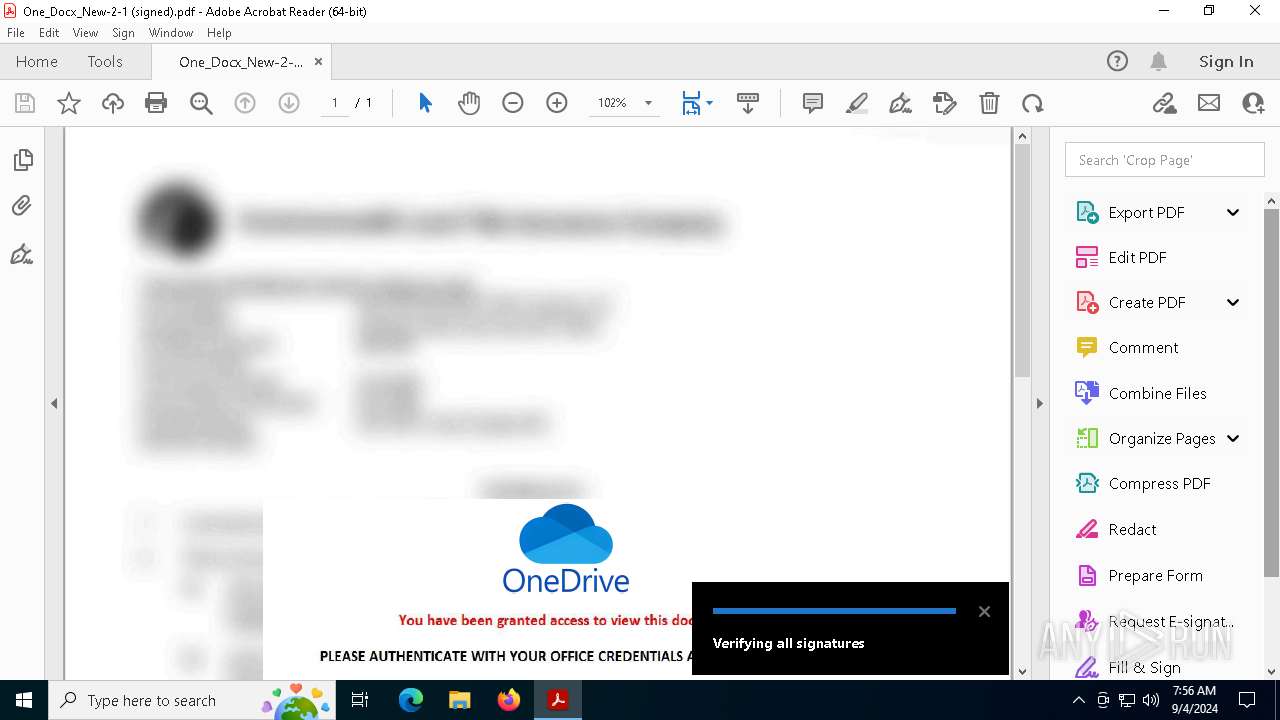Open the Window menu
This screenshot has height=720, width=1280.
point(171,33)
